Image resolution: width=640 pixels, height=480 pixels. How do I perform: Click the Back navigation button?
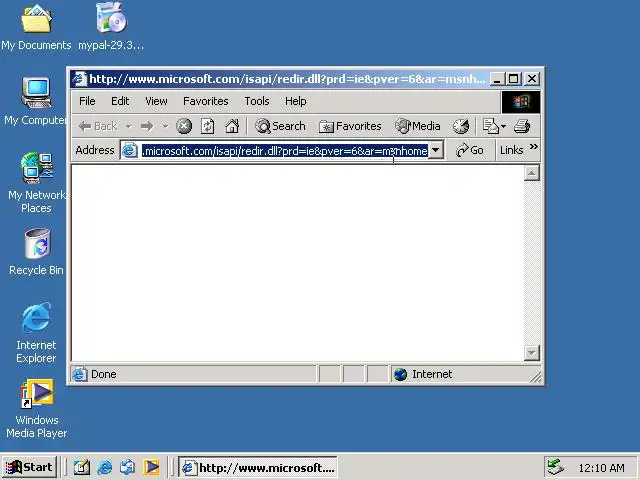point(98,126)
